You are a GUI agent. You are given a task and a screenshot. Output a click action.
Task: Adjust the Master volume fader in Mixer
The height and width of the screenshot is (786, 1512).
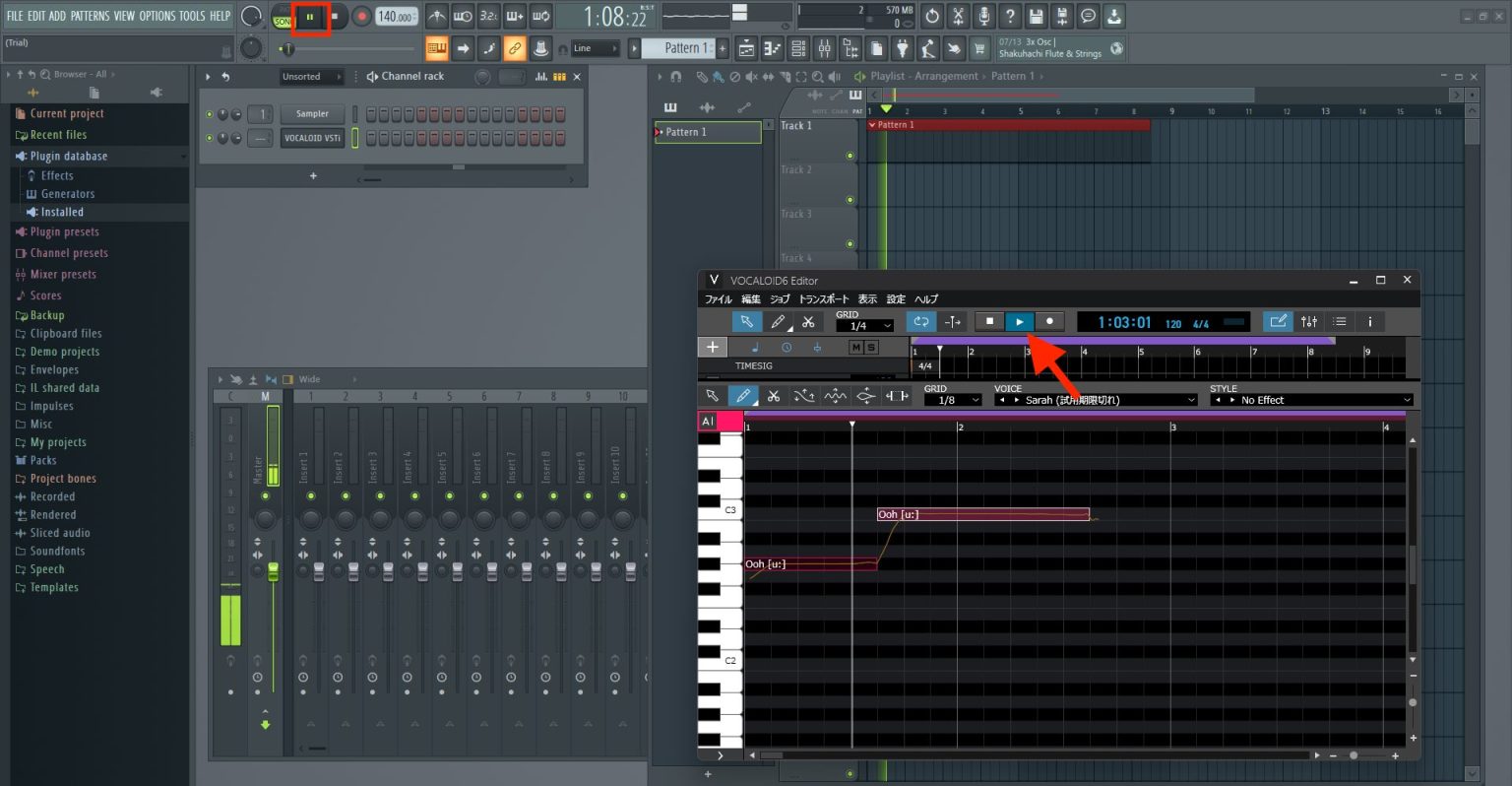[x=274, y=571]
